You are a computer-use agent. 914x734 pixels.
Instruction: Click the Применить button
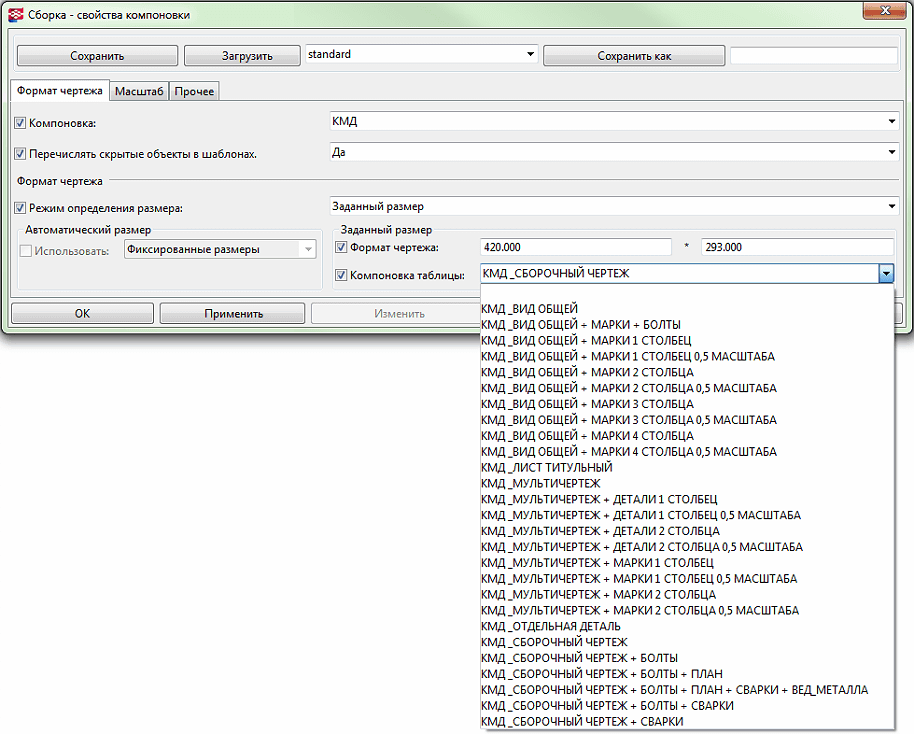pyautogui.click(x=233, y=314)
